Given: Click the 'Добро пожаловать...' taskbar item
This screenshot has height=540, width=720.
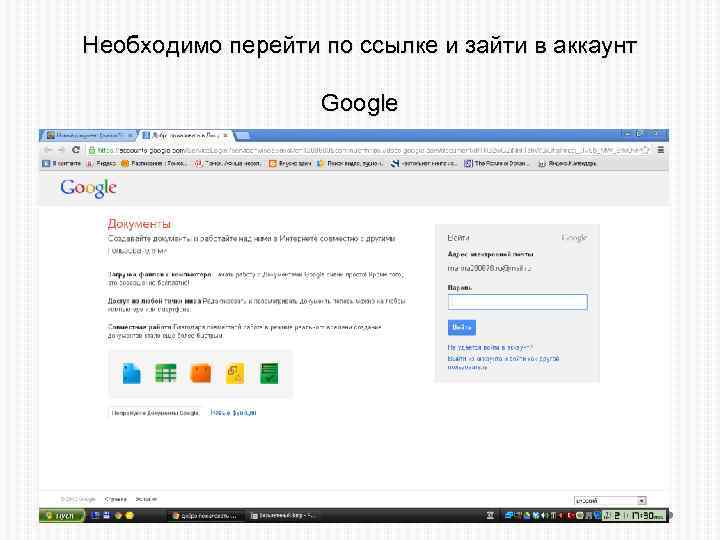Looking at the screenshot, I should [x=204, y=516].
